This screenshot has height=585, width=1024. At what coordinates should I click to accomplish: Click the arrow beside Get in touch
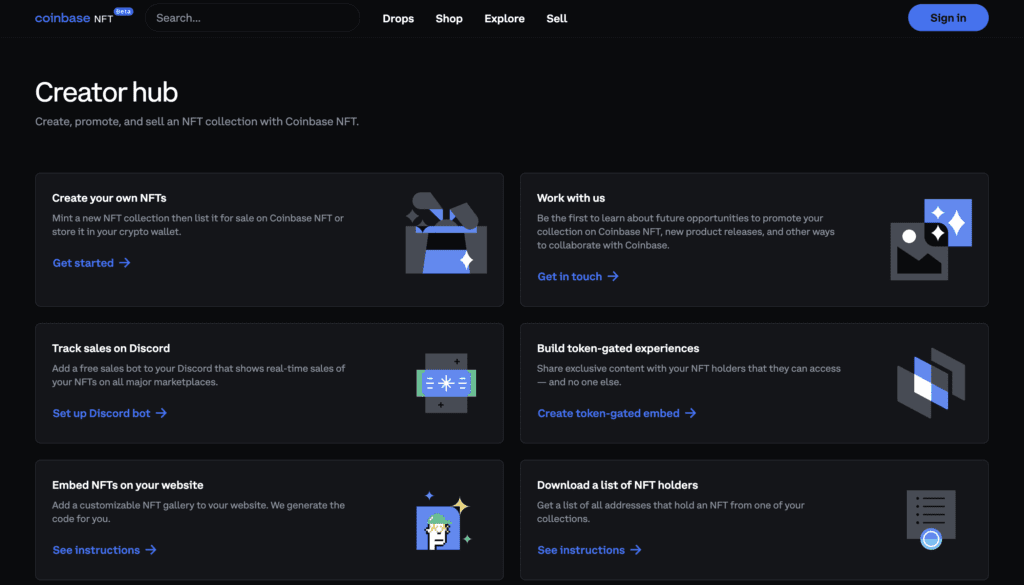[613, 276]
